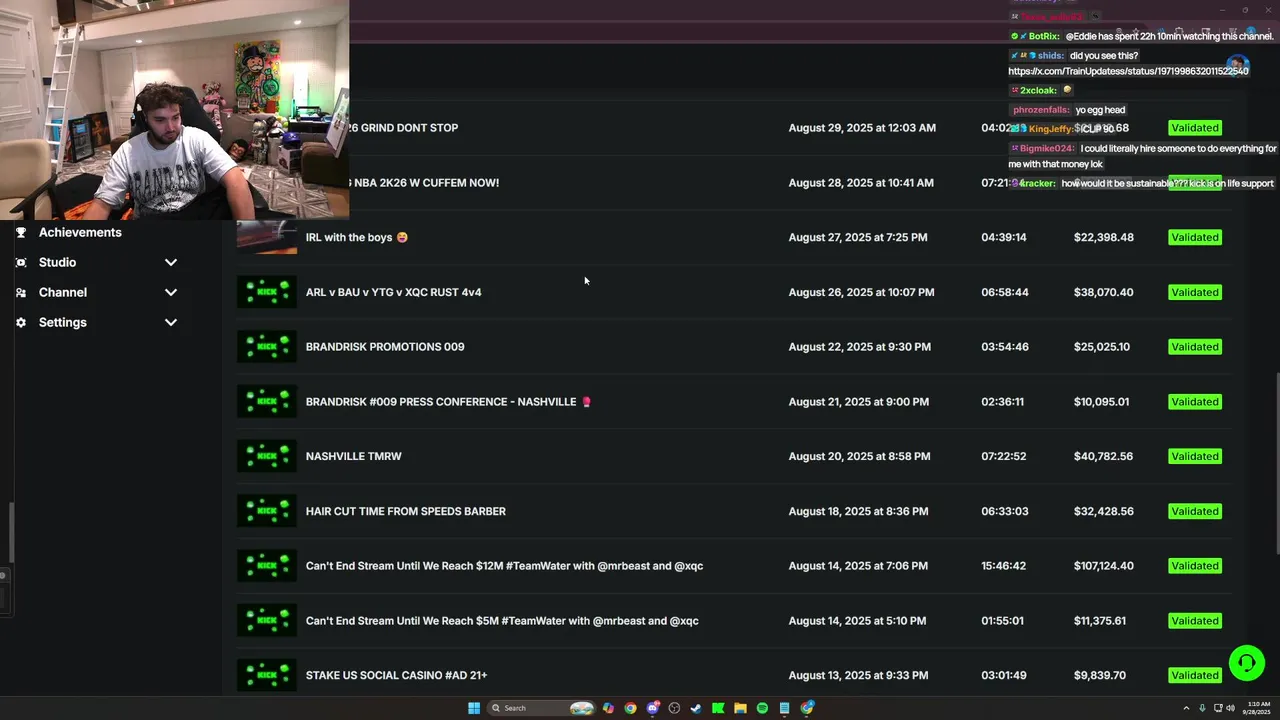Open Discord from the taskbar
The height and width of the screenshot is (720, 1280).
pos(653,708)
